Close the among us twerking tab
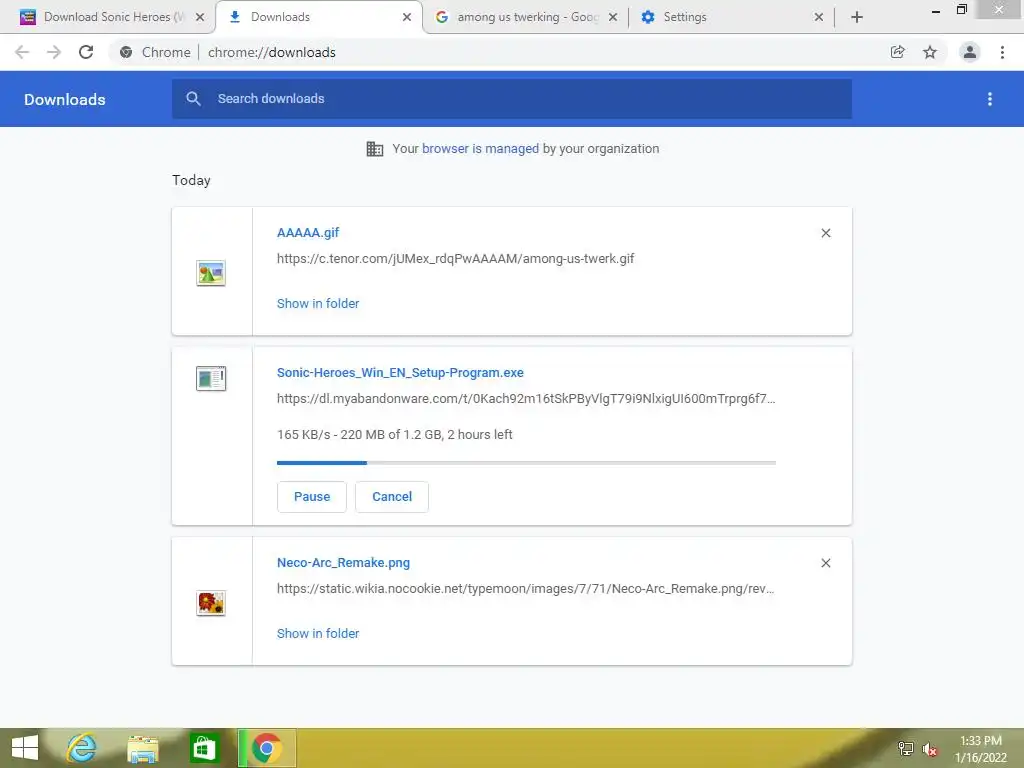This screenshot has width=1024, height=768. click(x=613, y=17)
